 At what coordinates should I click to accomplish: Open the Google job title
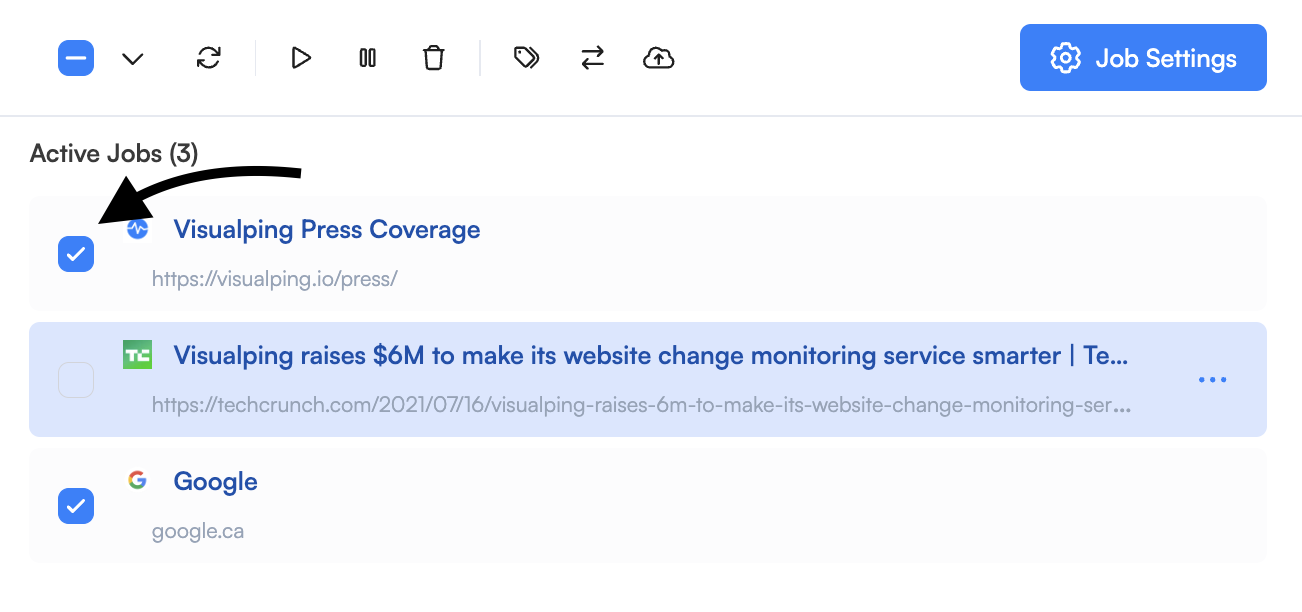(216, 482)
